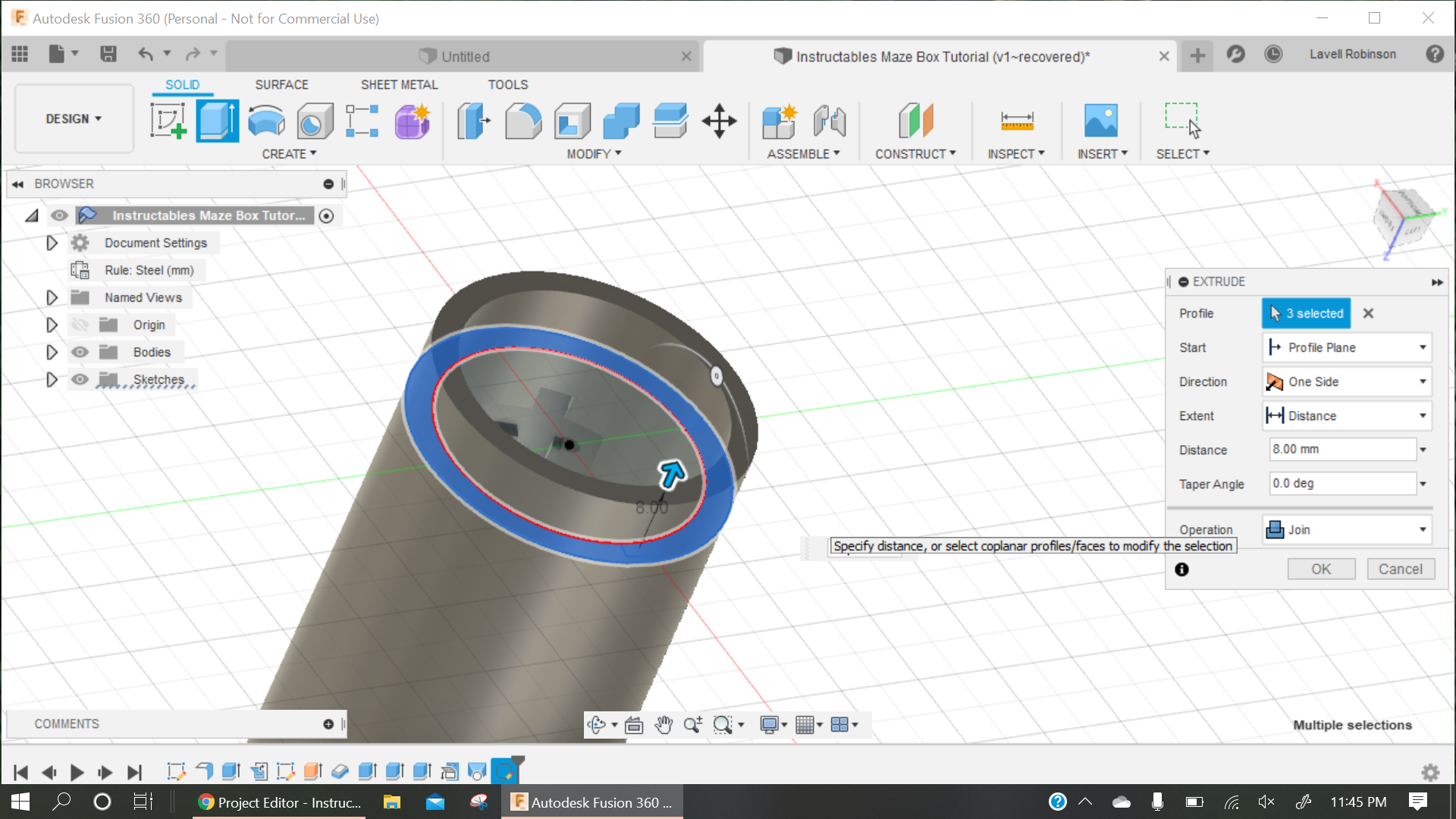Activate the Extrude tool icon
This screenshot has width=1456, height=819.
pyautogui.click(x=218, y=121)
